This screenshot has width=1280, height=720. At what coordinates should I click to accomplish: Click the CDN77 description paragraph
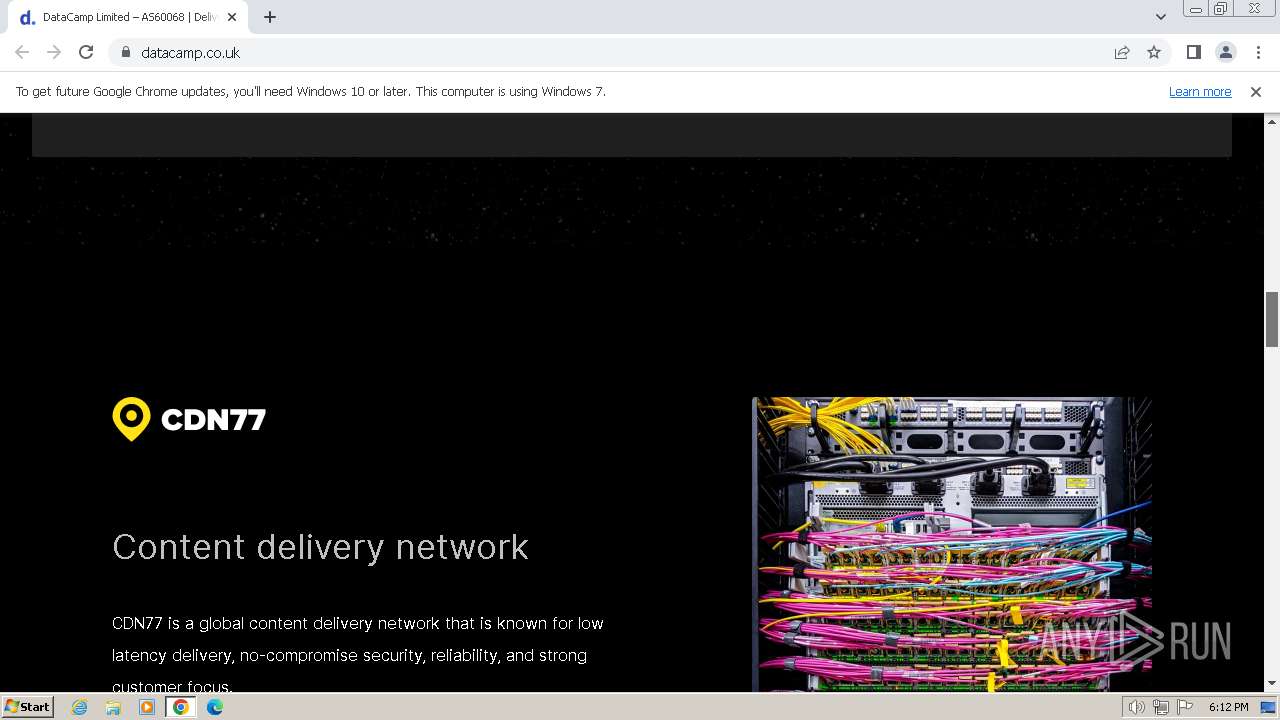coord(358,655)
